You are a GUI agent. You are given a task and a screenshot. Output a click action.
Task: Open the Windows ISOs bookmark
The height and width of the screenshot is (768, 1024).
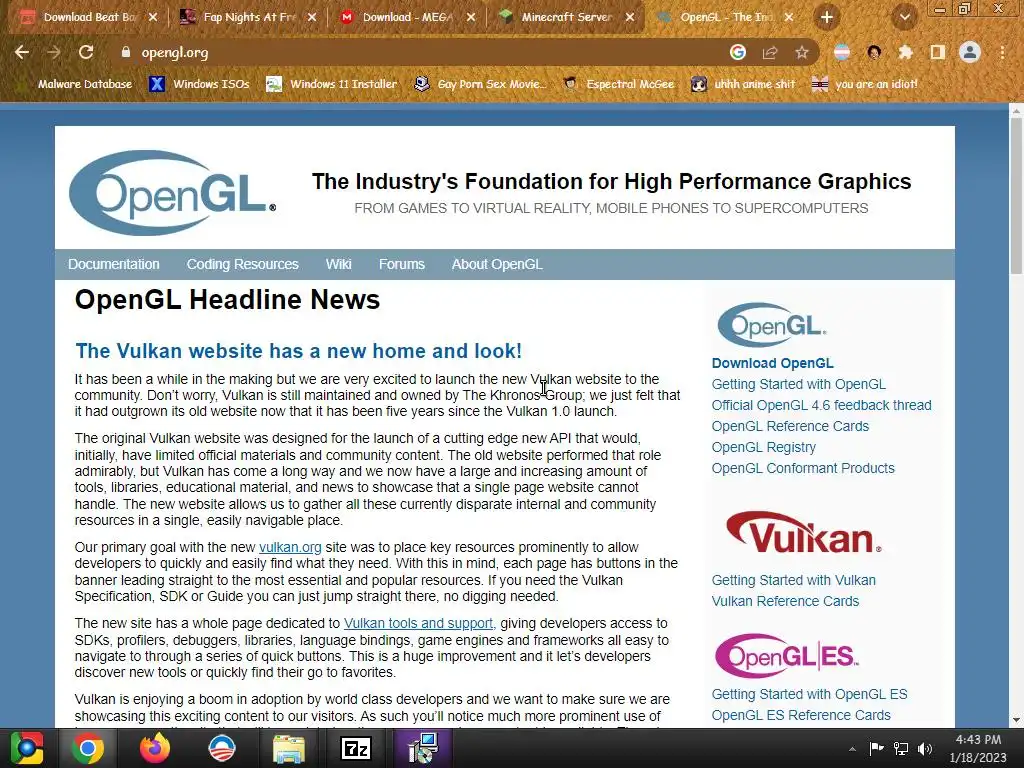click(199, 84)
